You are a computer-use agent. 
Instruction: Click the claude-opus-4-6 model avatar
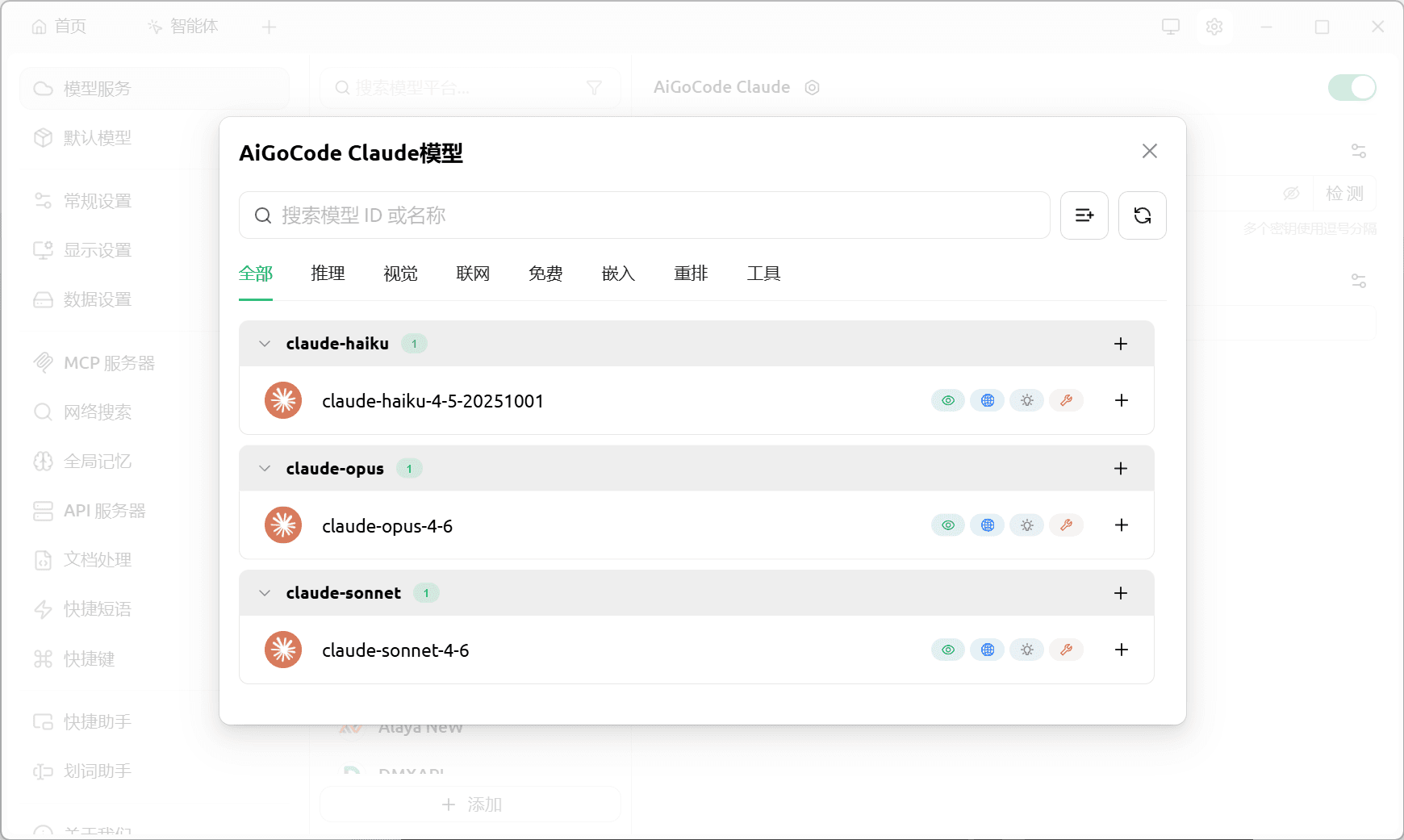[283, 525]
